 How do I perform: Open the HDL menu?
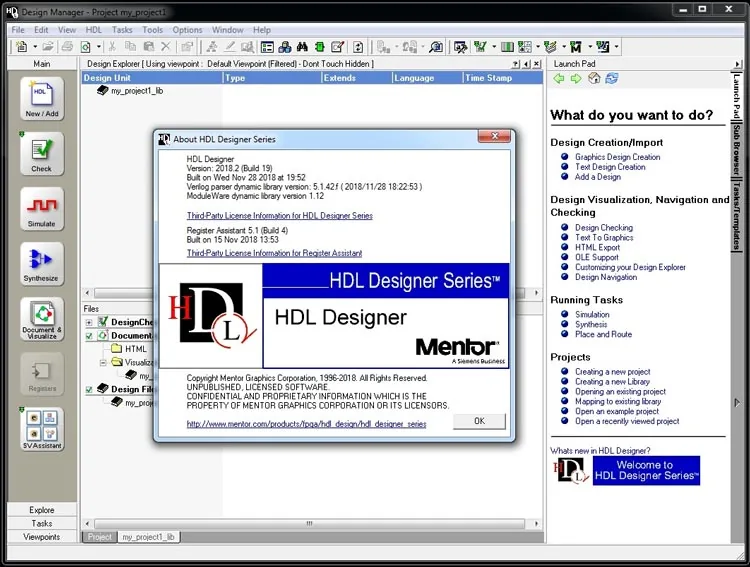pos(94,30)
